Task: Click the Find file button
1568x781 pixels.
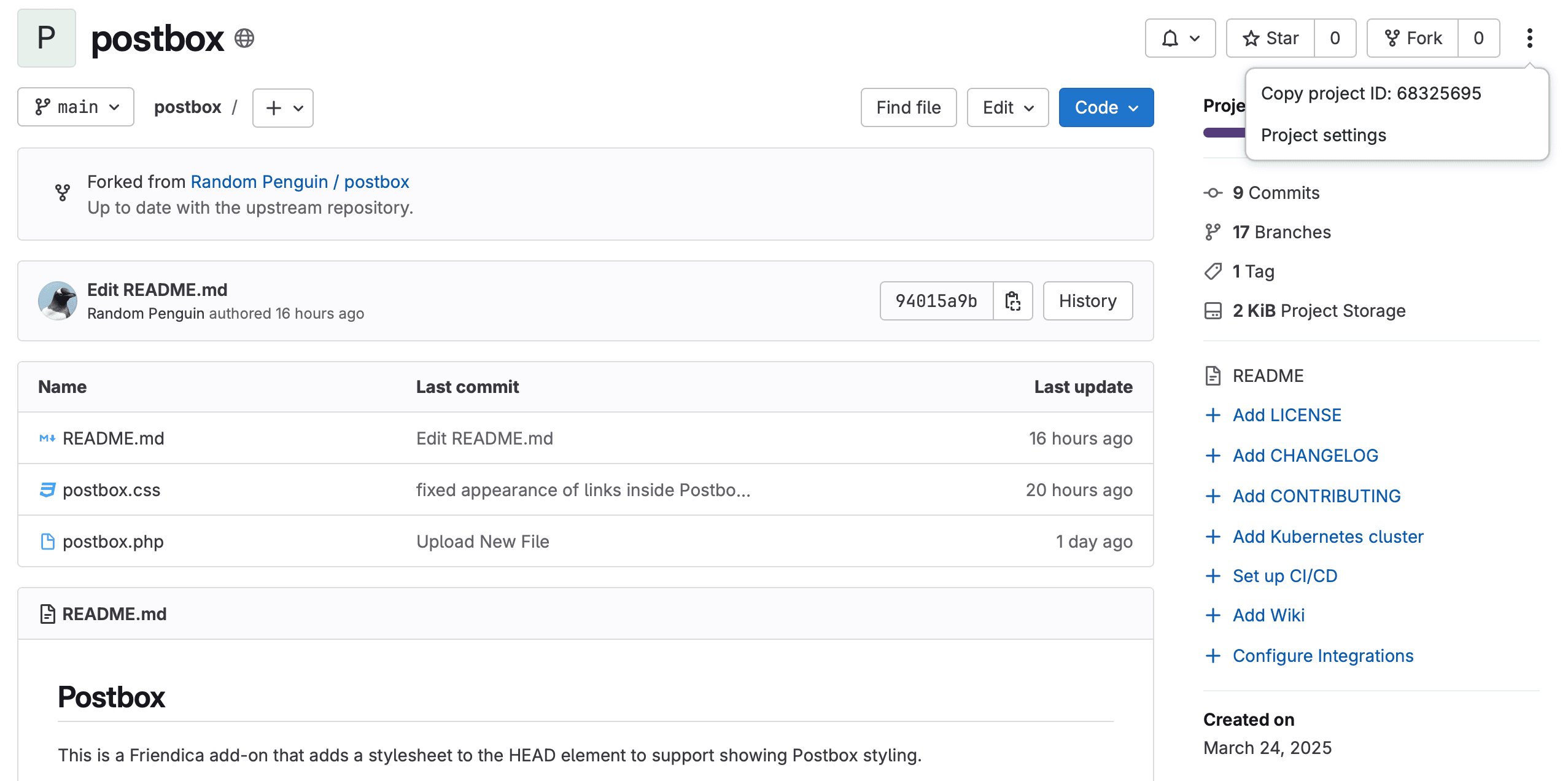Action: click(x=908, y=107)
